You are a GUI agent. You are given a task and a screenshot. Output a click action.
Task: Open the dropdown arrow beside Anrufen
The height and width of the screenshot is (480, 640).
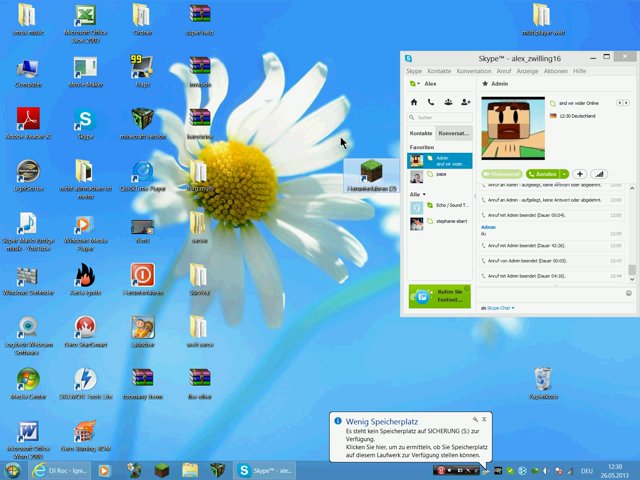(x=564, y=174)
